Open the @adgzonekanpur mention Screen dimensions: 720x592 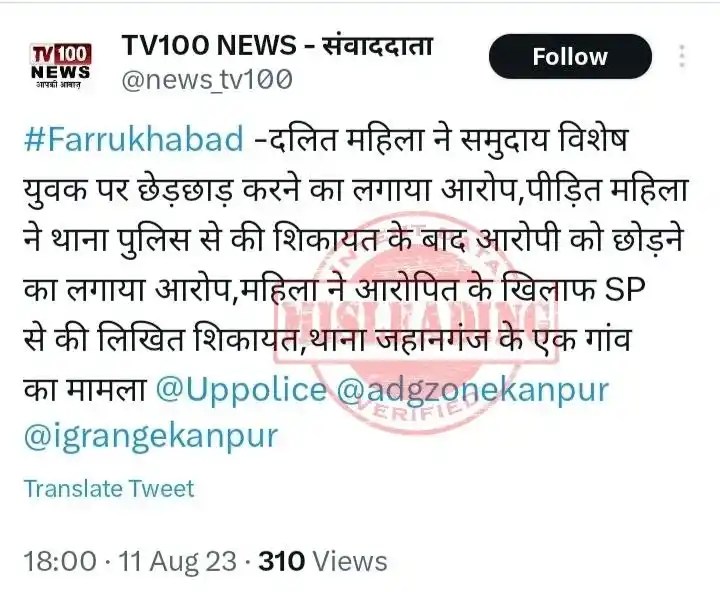(472, 391)
